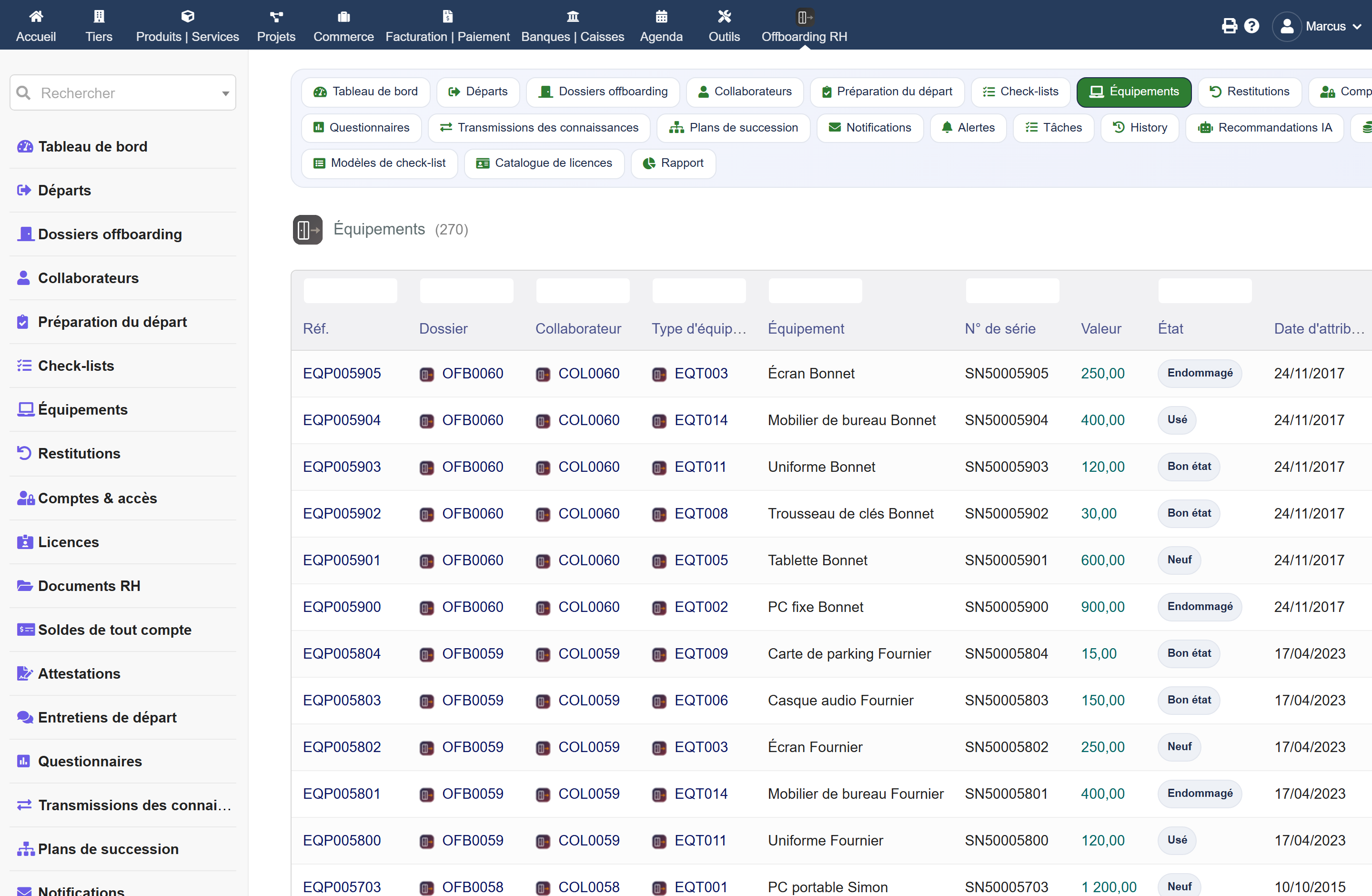The height and width of the screenshot is (896, 1372).
Task: Click Départs exit icon in sidebar
Action: pyautogui.click(x=24, y=190)
